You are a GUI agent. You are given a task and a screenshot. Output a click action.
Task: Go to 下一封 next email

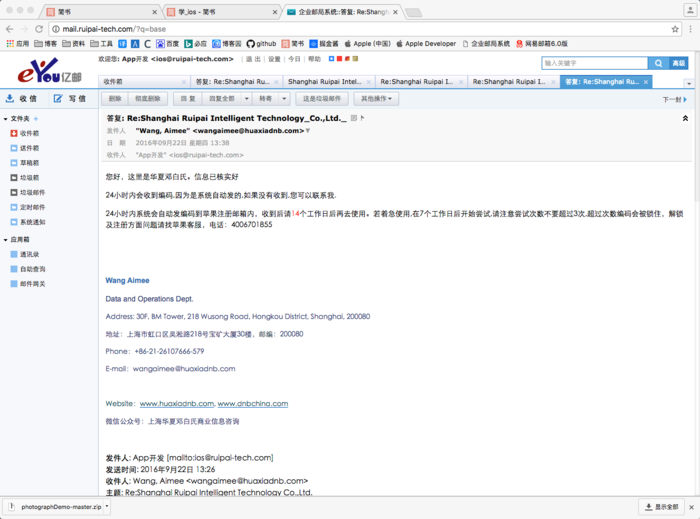click(675, 100)
